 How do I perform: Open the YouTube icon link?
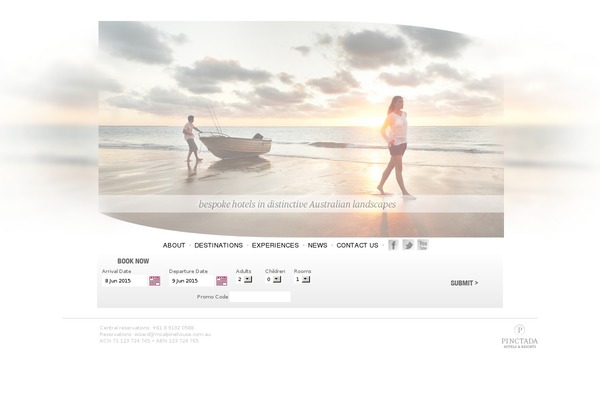click(423, 245)
